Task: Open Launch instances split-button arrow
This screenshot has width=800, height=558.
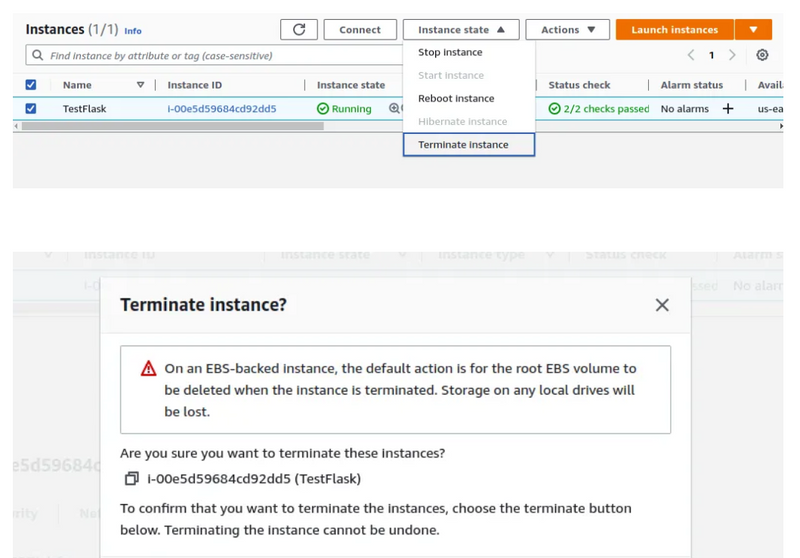Action: (x=753, y=30)
